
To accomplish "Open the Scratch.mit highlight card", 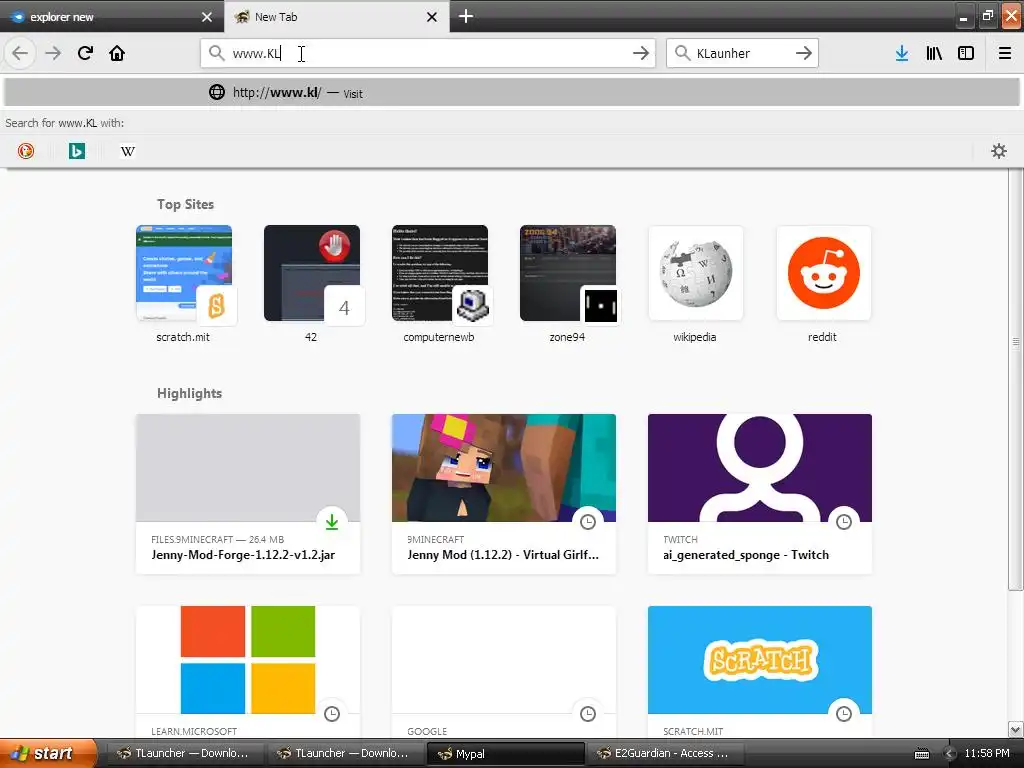I will (x=760, y=671).
